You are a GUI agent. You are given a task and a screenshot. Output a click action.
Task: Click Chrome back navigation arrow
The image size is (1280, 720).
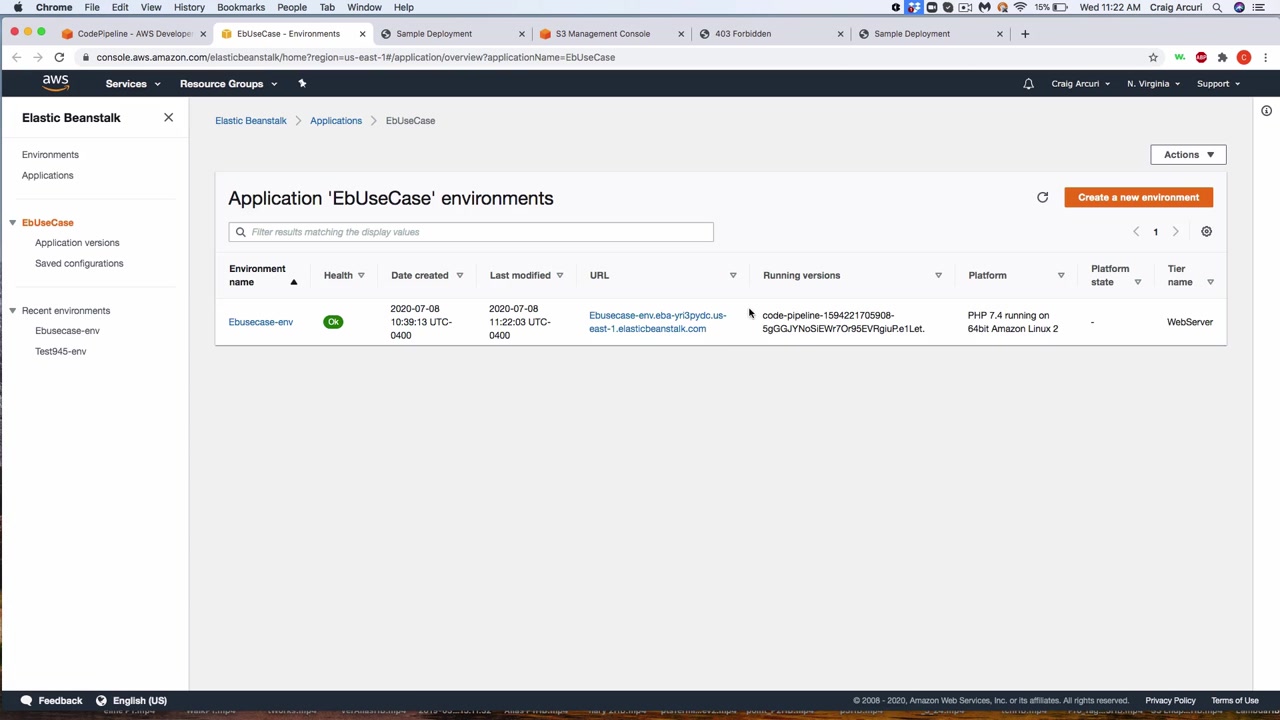(16, 57)
